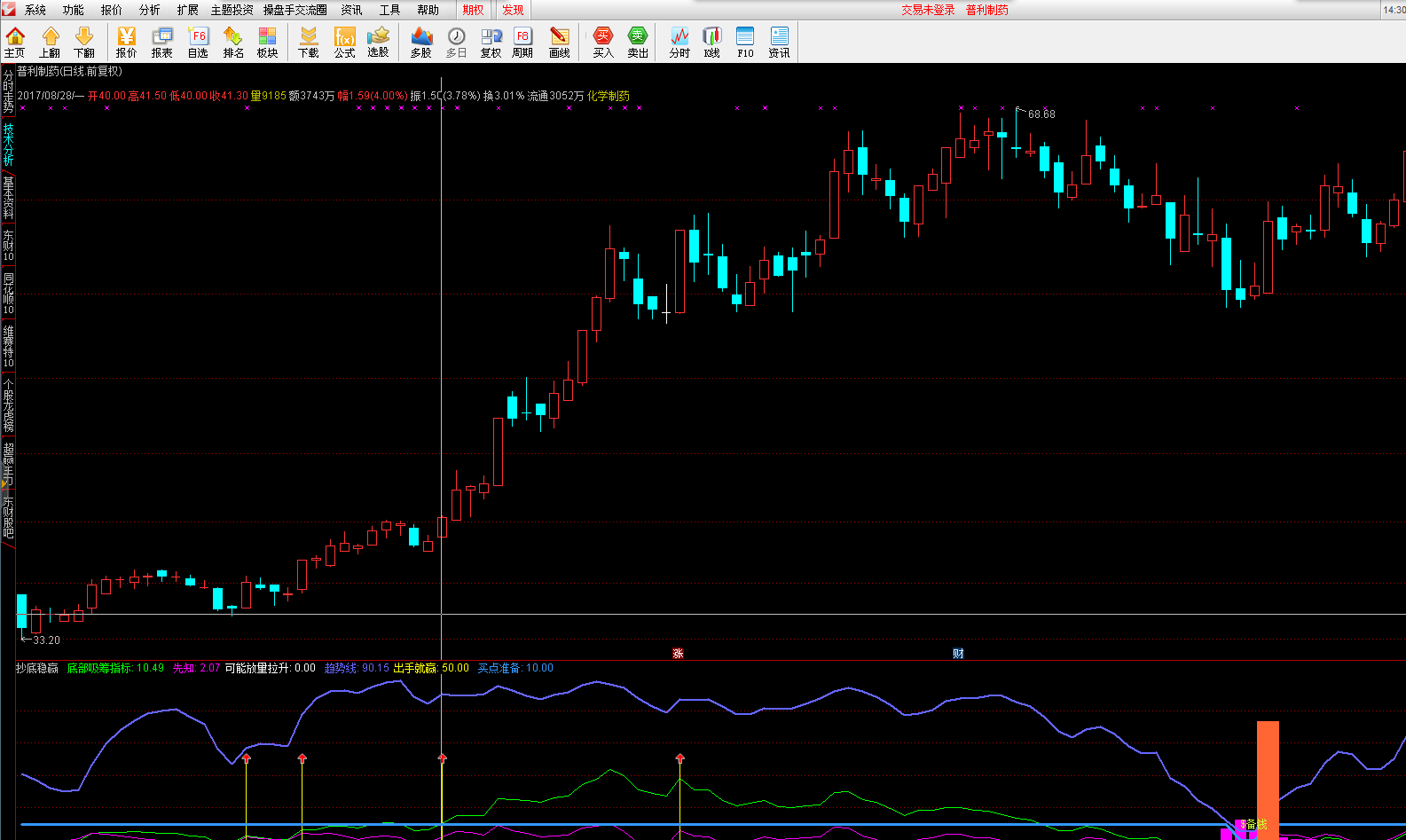Image resolution: width=1406 pixels, height=840 pixels.
Task: Select the 选股 stock picker icon
Action: [x=379, y=42]
